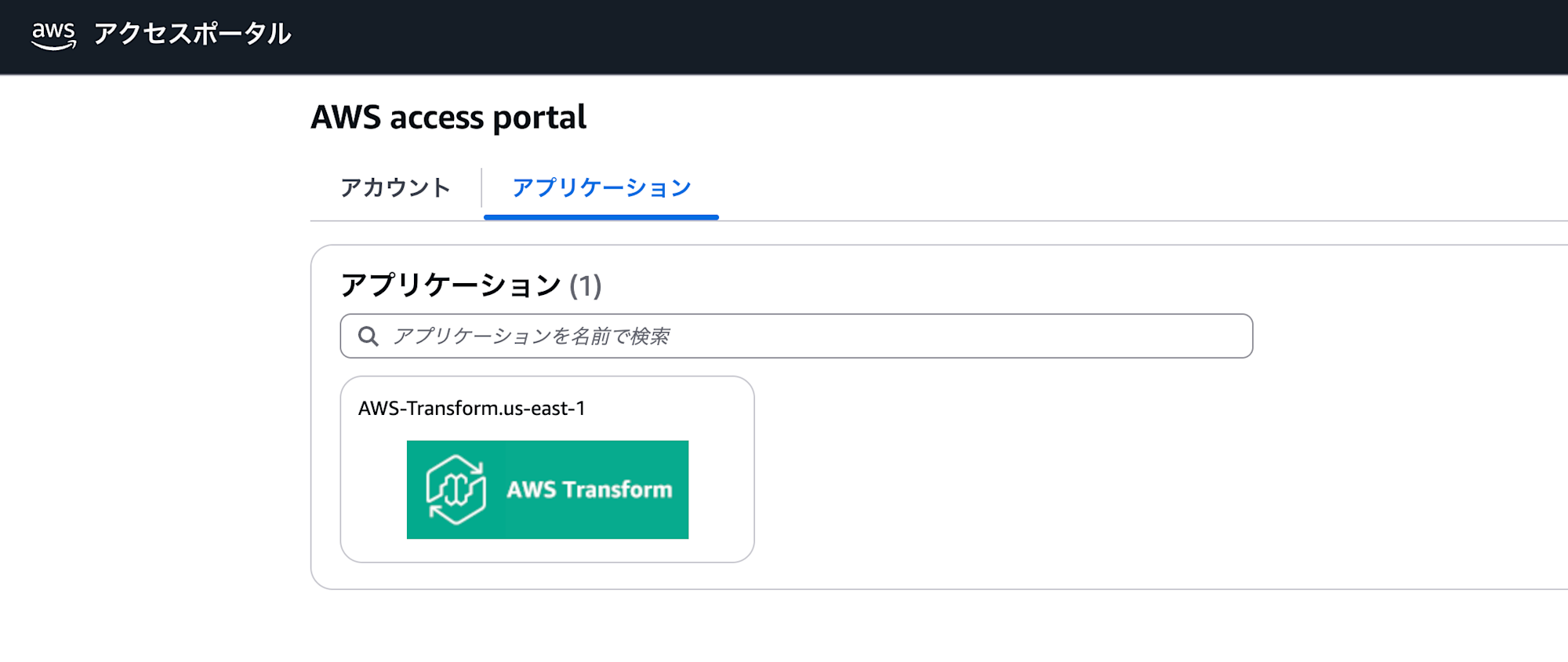The width and height of the screenshot is (1568, 662).
Task: Click the blue underline below アプリケーション tab
Action: tap(601, 217)
